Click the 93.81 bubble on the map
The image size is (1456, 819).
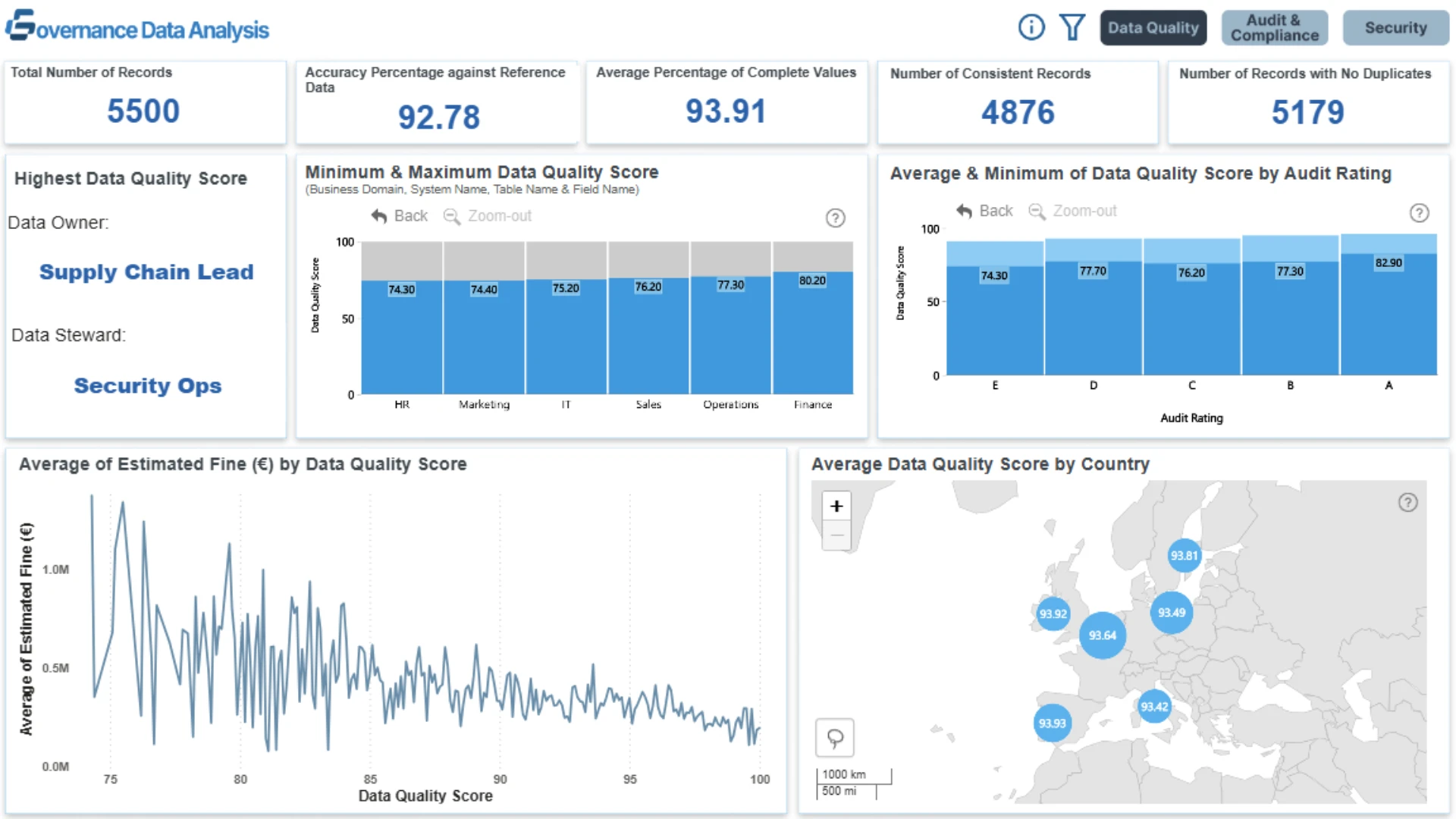(x=1184, y=556)
